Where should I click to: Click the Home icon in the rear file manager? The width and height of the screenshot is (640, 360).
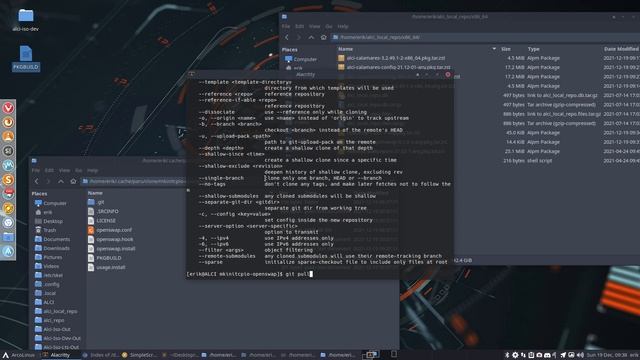323,37
